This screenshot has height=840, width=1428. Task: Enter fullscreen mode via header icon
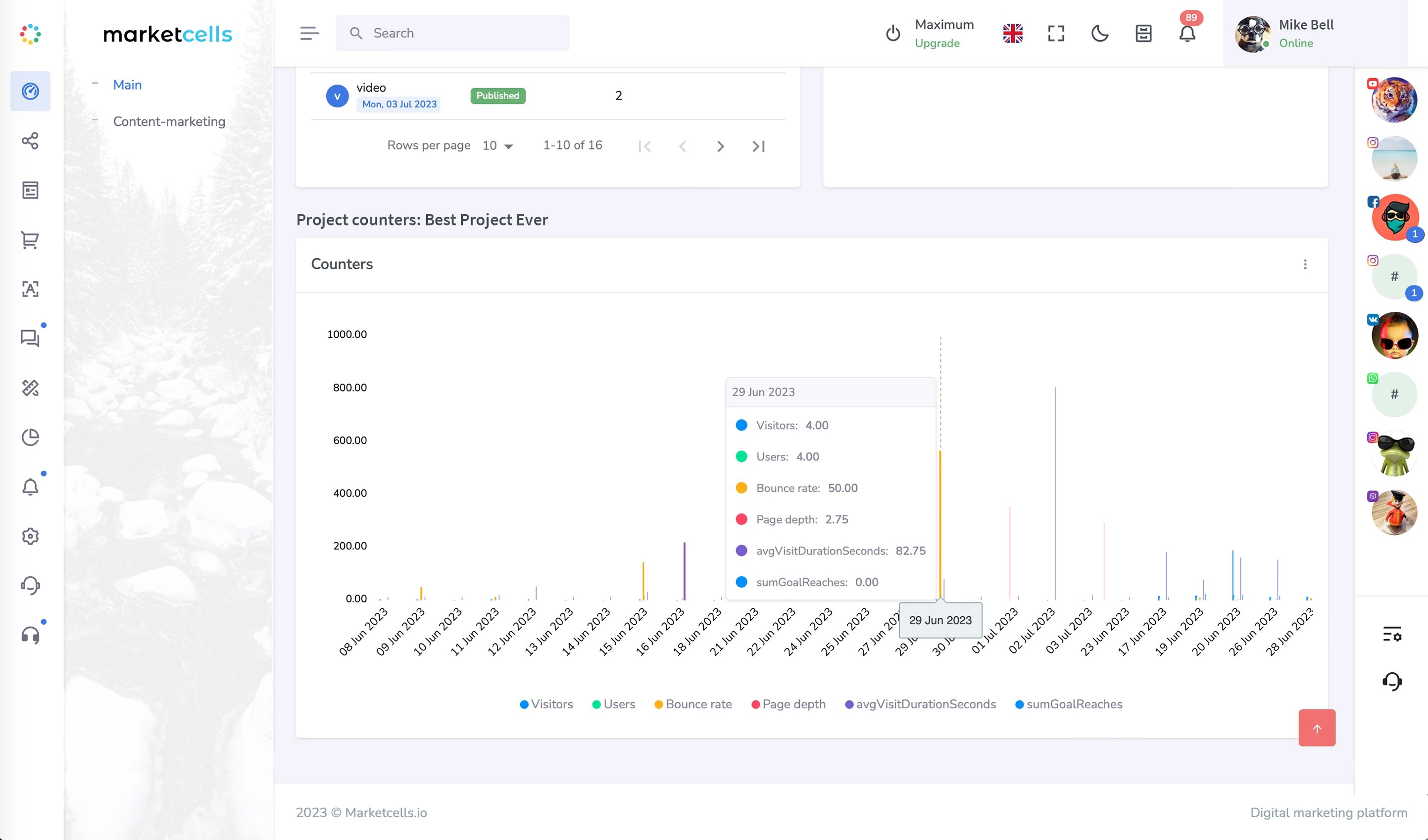(1056, 34)
